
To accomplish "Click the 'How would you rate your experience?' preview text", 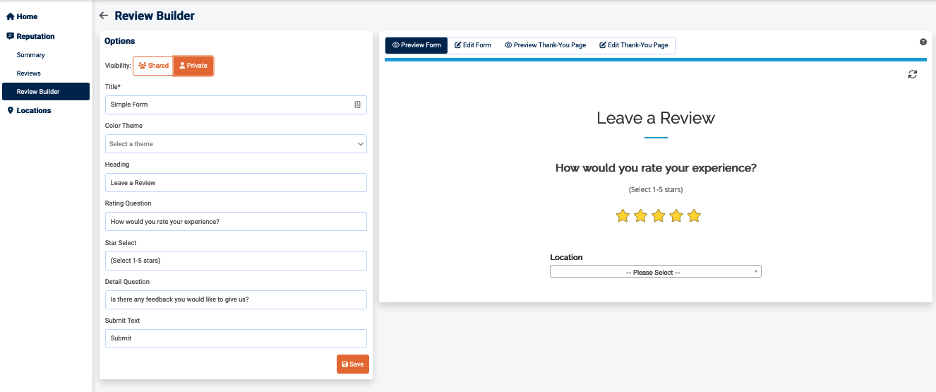I will pos(656,168).
